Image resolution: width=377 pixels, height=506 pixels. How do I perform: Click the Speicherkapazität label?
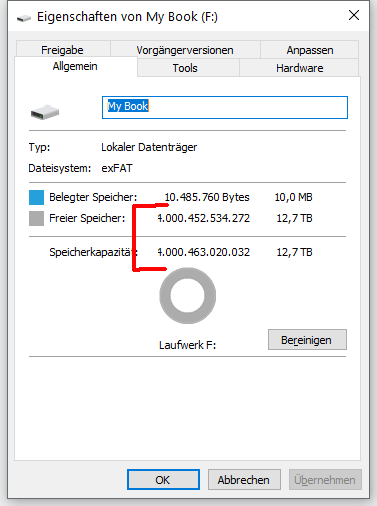93,252
